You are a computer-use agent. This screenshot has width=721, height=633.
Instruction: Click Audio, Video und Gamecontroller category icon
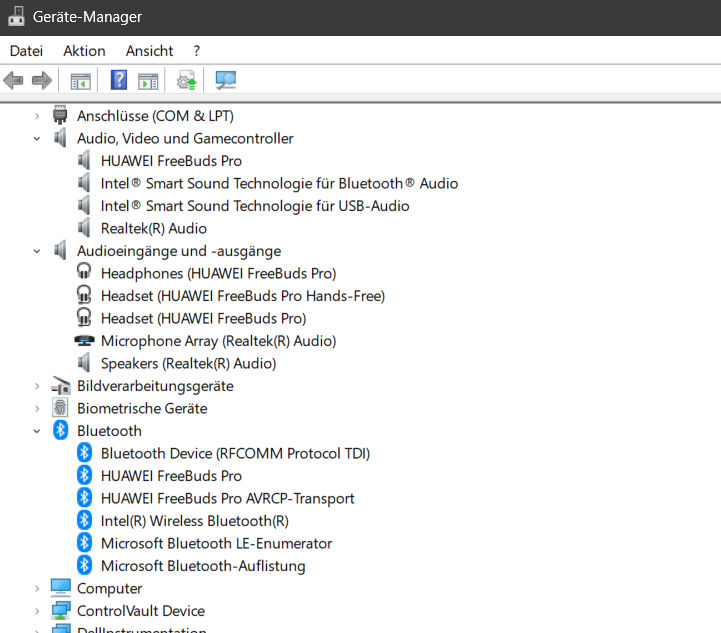coord(60,138)
